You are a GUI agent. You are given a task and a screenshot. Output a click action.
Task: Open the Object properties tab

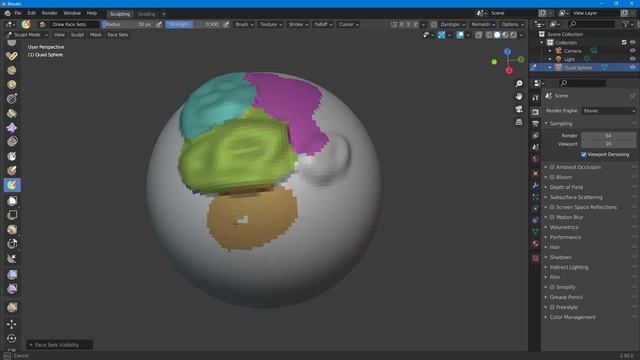pos(536,174)
